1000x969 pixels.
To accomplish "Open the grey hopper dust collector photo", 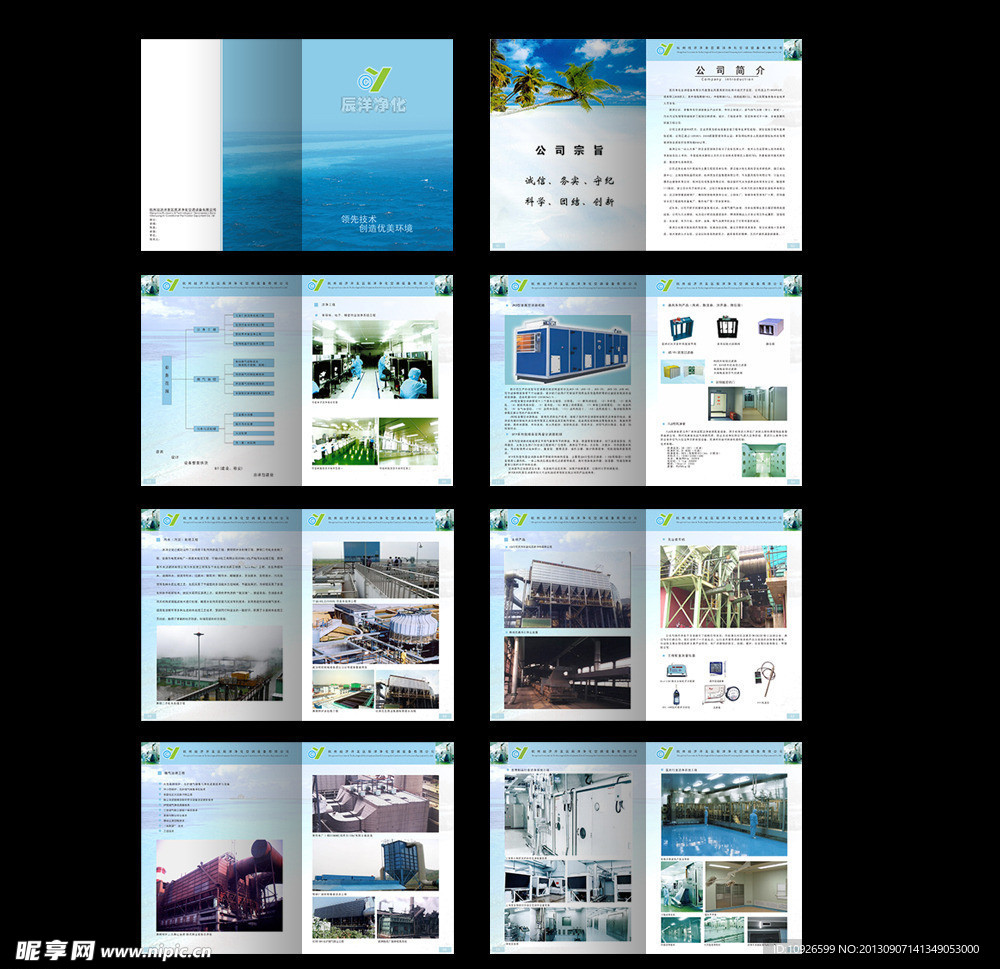I will pyautogui.click(x=376, y=804).
